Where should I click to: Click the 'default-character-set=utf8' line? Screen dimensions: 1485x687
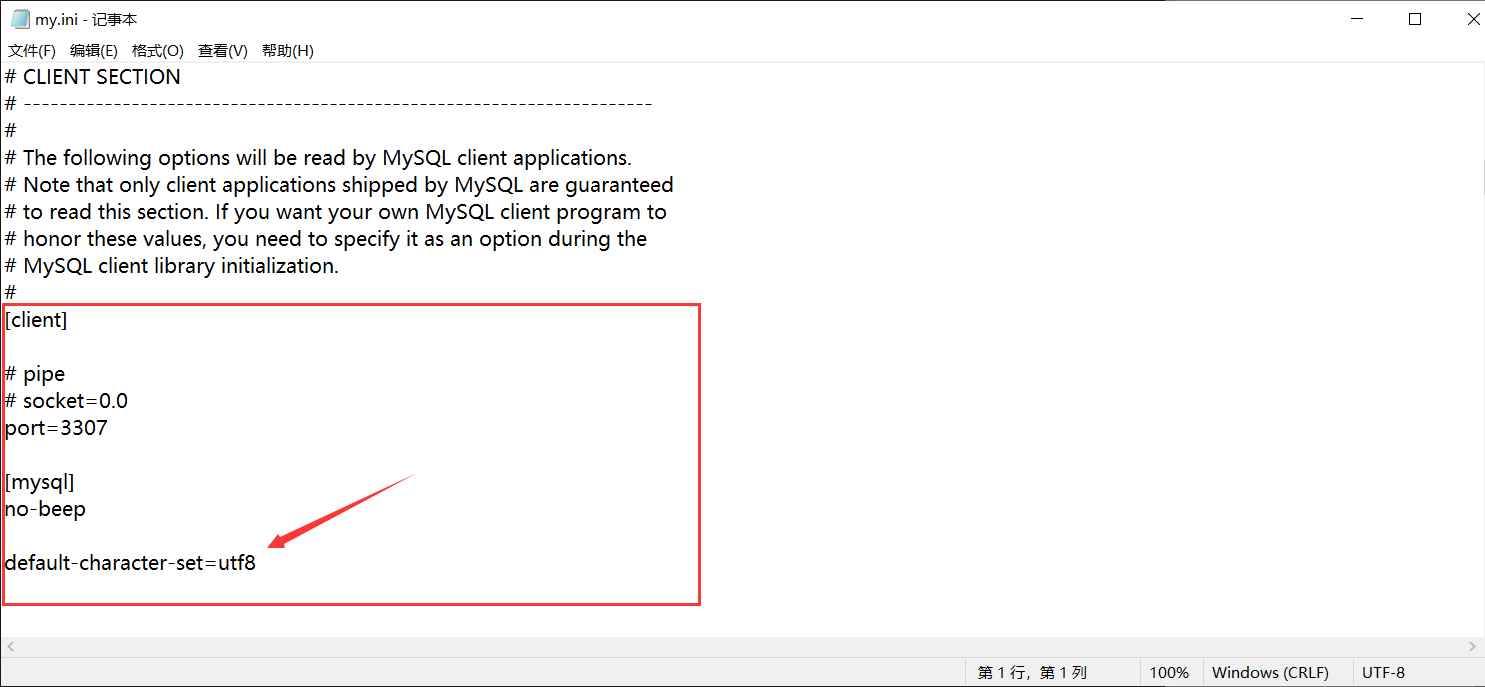coord(130,563)
